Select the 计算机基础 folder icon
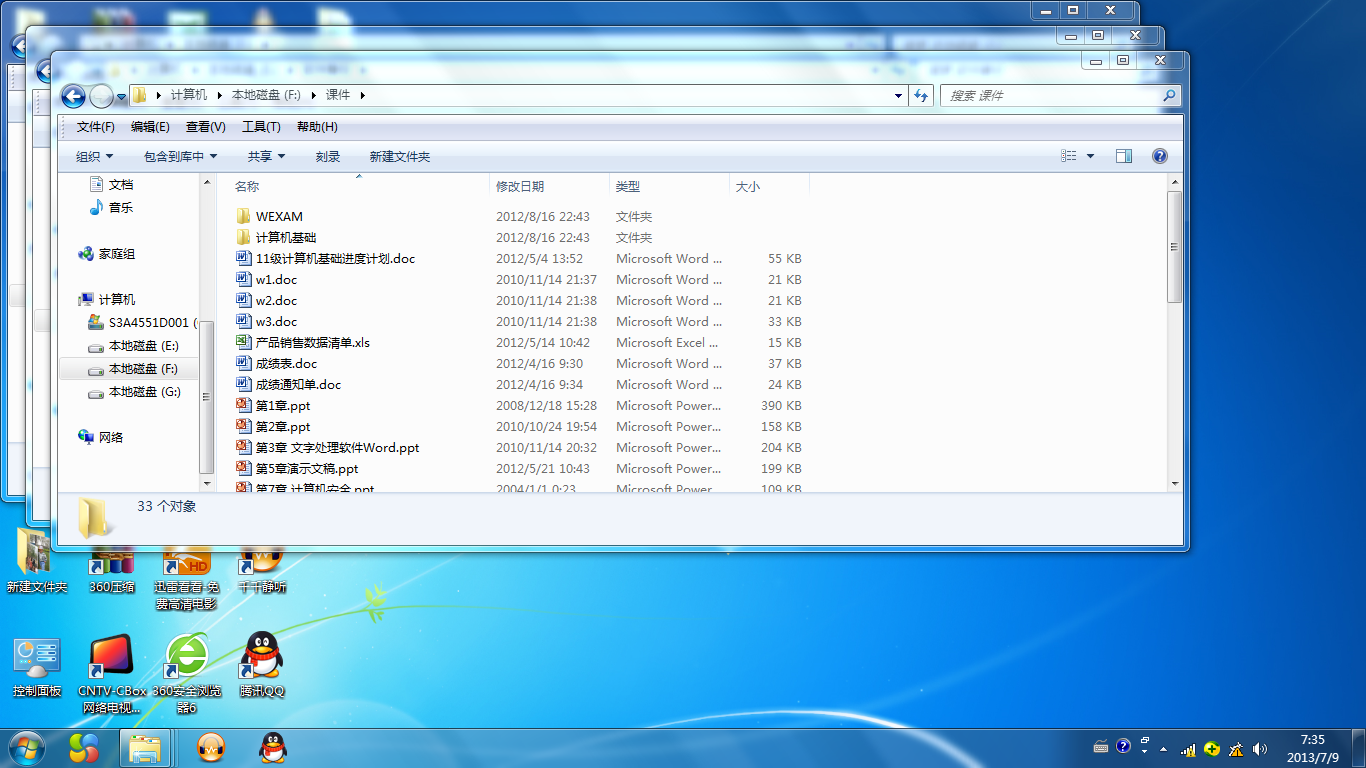This screenshot has height=768, width=1366. click(x=243, y=237)
